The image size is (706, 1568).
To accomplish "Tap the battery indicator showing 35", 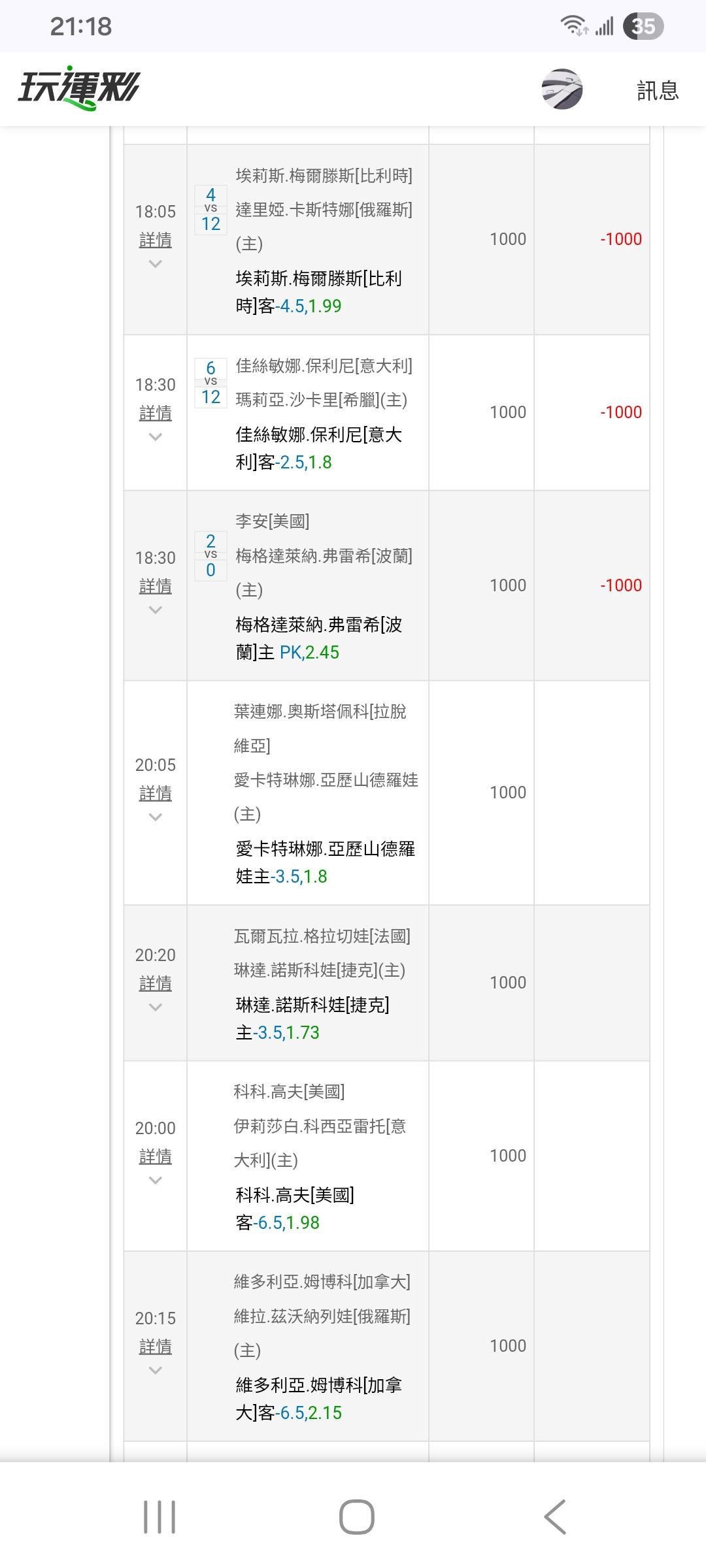I will tap(643, 26).
